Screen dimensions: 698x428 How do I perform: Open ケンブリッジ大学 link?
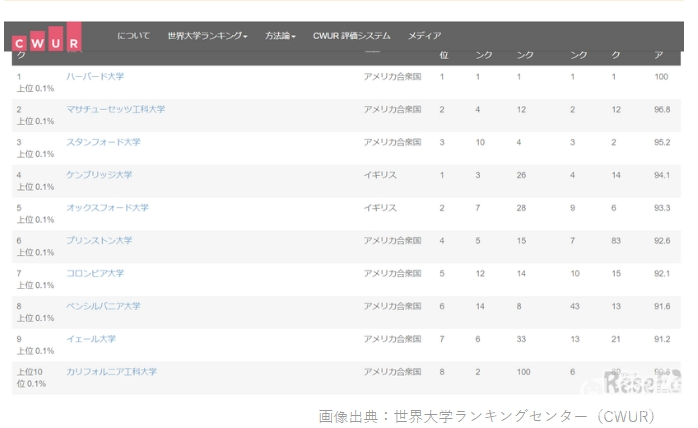click(x=99, y=175)
